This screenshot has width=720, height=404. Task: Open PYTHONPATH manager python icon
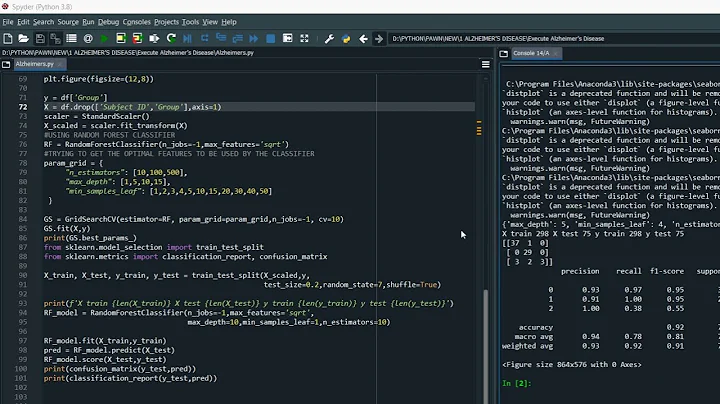(346, 39)
